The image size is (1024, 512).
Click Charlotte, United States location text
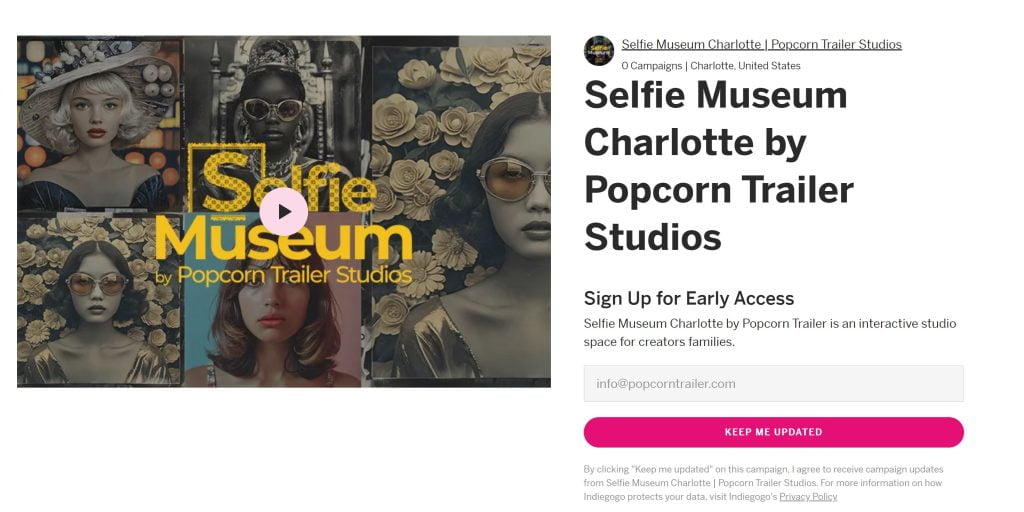click(x=745, y=66)
